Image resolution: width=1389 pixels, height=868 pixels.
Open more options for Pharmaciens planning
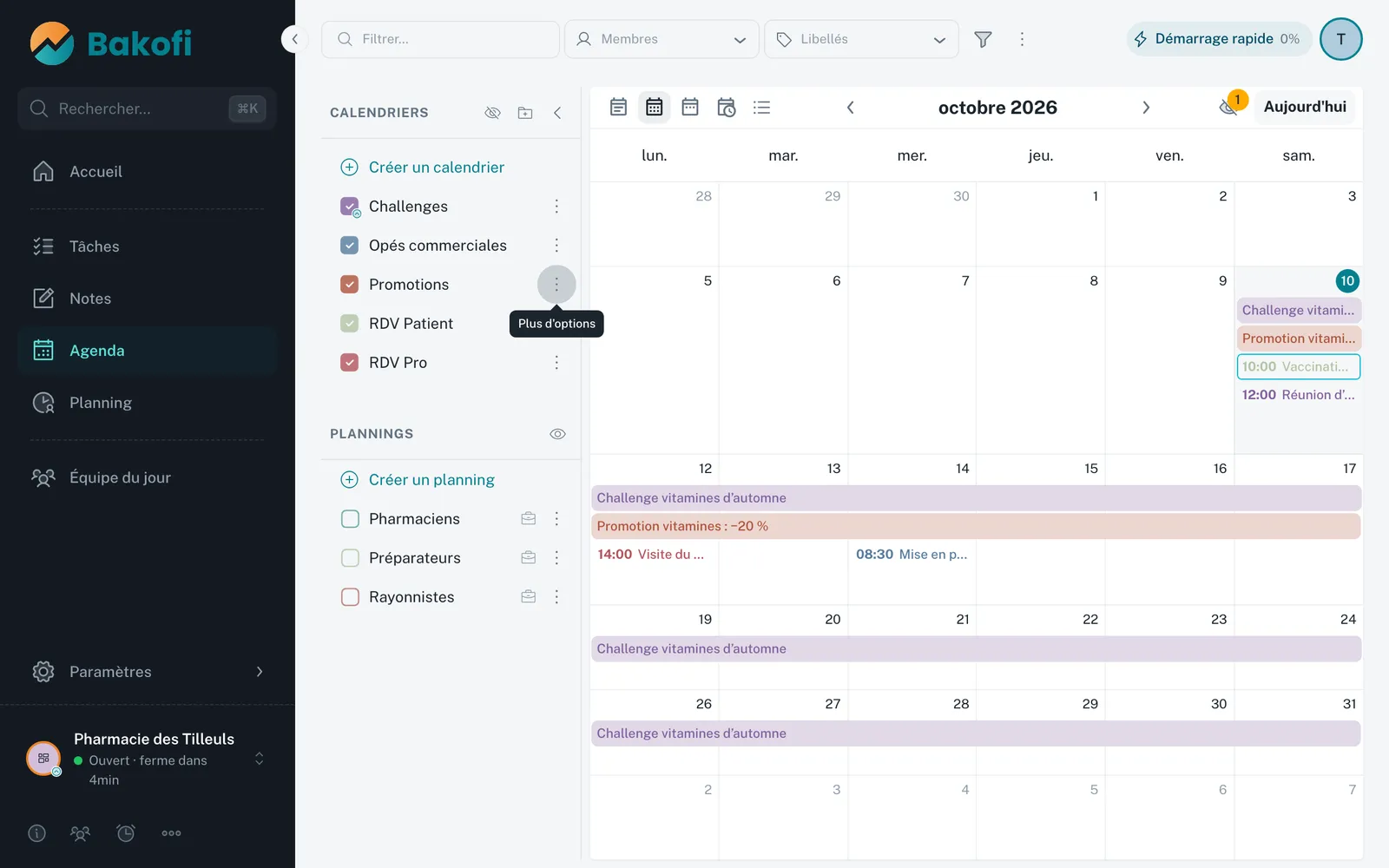(x=556, y=519)
